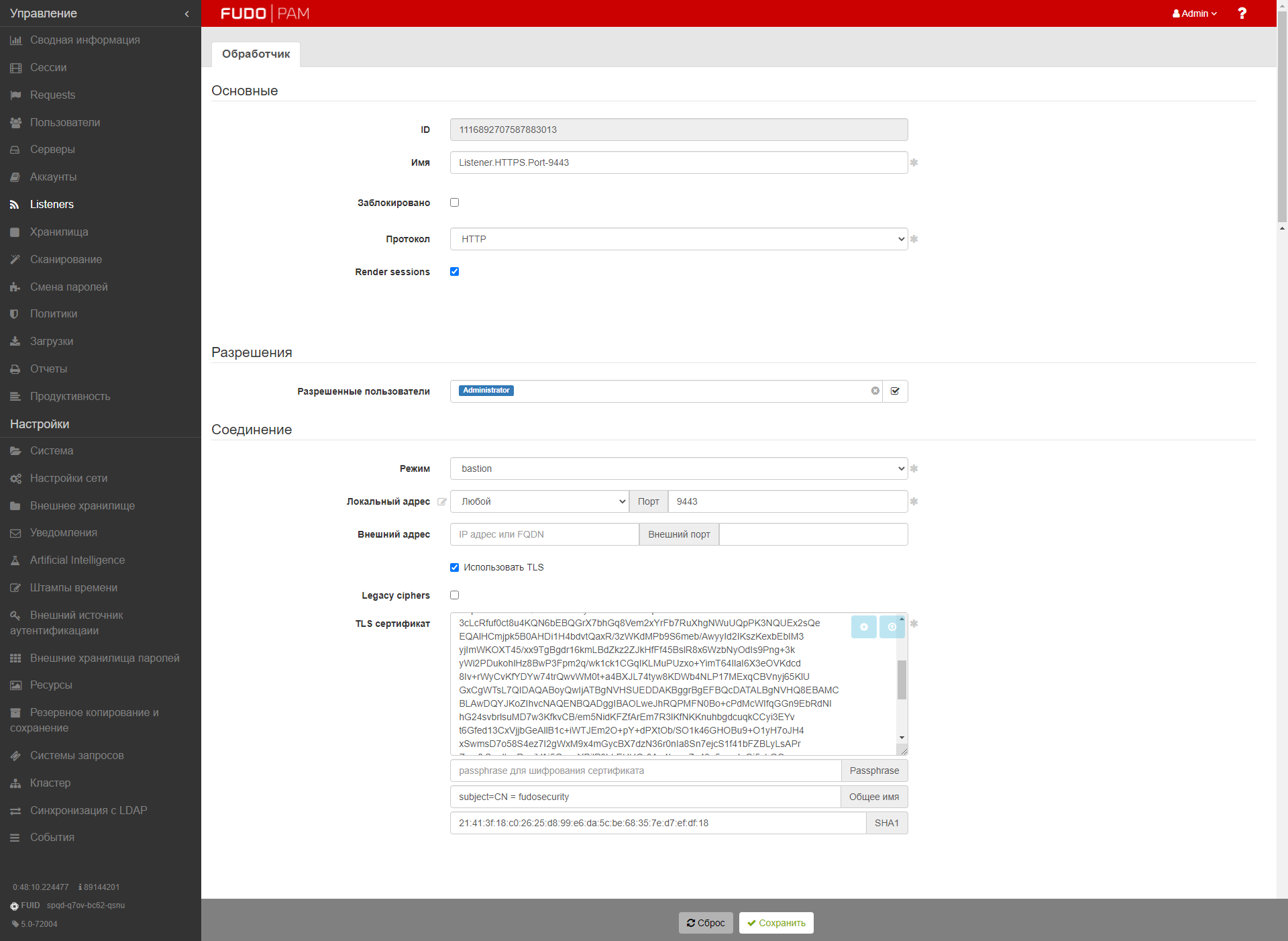This screenshot has height=941, width=1288.
Task: Open the Протокол dropdown showing HTTP
Action: (678, 239)
